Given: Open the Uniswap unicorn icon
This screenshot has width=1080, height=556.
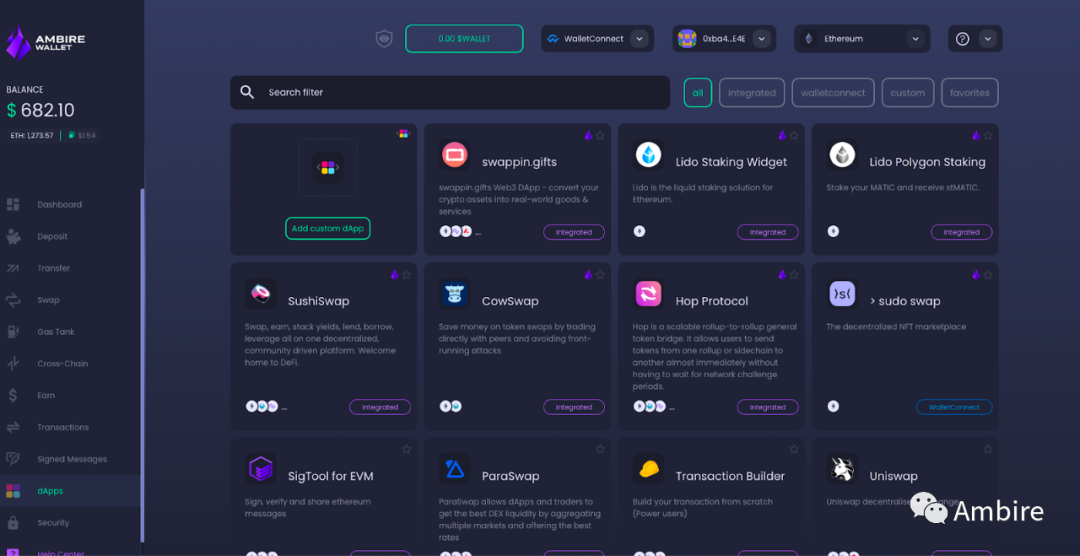Looking at the screenshot, I should point(842,469).
